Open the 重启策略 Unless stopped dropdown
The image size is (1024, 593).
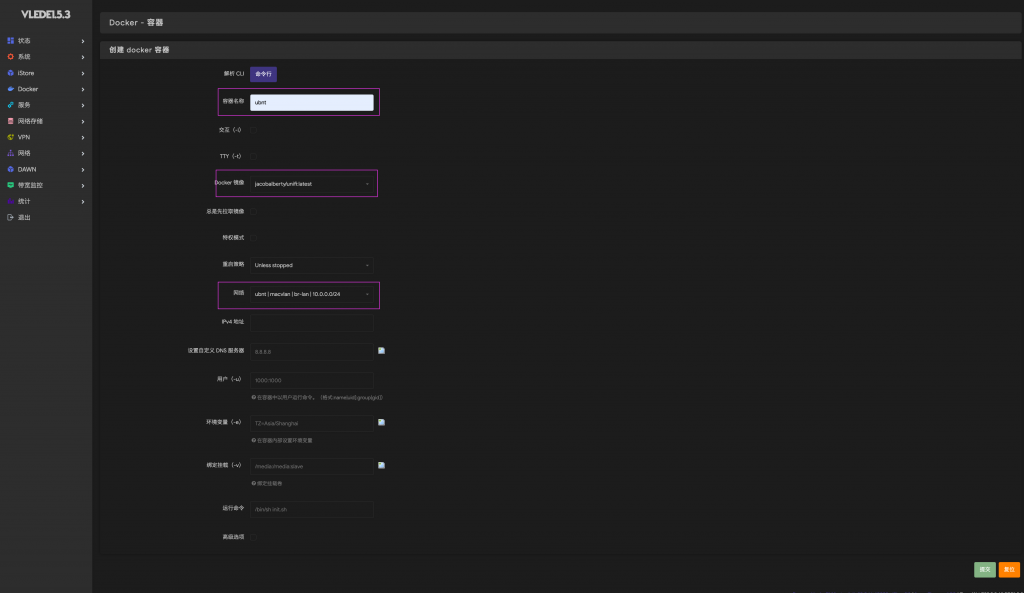click(x=312, y=265)
